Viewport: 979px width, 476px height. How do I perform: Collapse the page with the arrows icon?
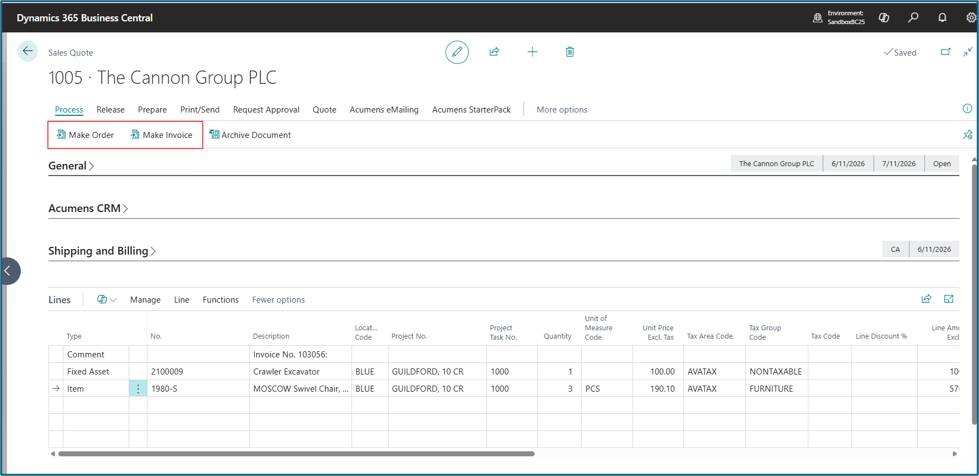click(968, 52)
